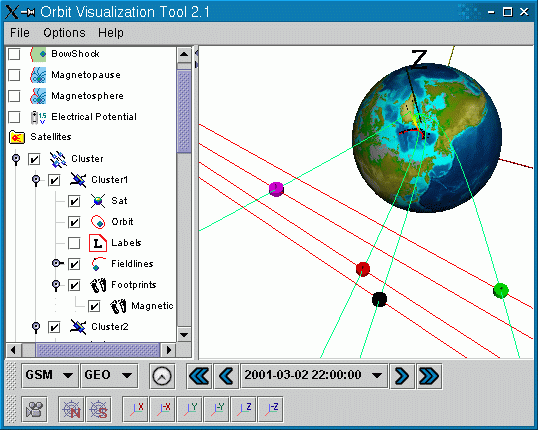
Task: Click the Footprints feet icon
Action: pos(98,285)
